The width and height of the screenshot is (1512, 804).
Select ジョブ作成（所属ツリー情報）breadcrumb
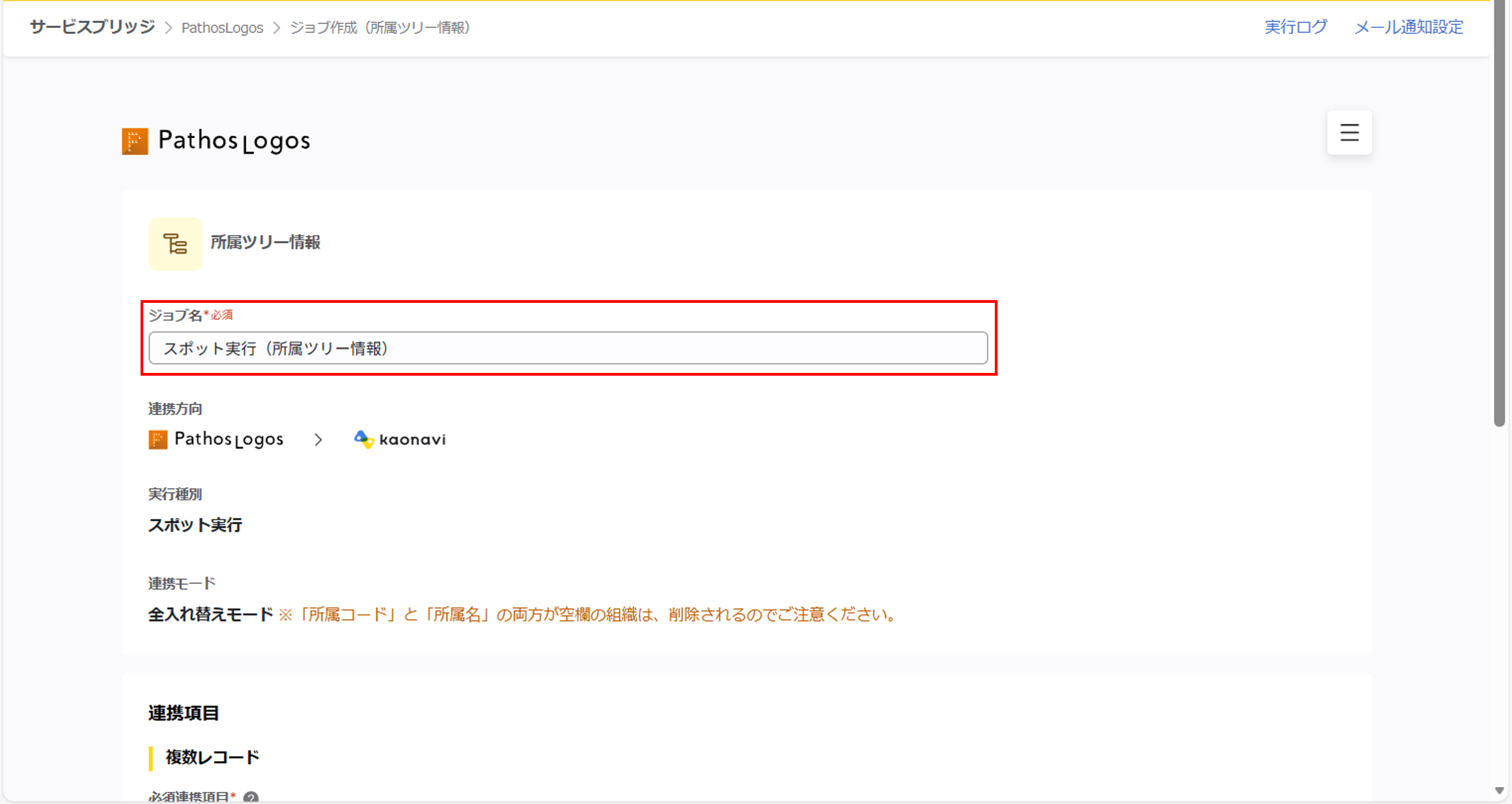click(x=380, y=27)
